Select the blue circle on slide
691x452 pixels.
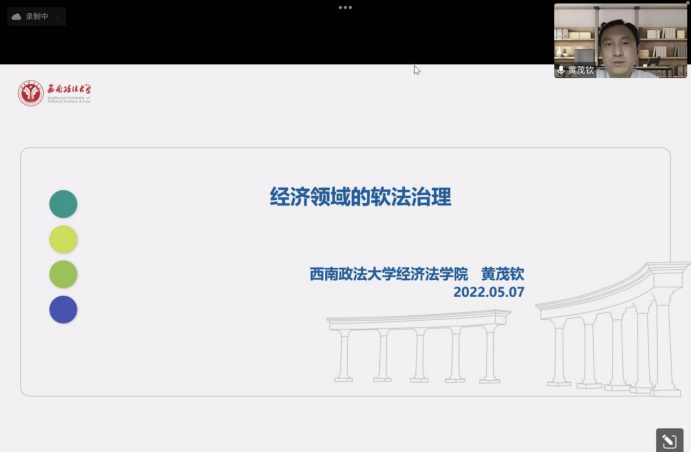tap(63, 309)
